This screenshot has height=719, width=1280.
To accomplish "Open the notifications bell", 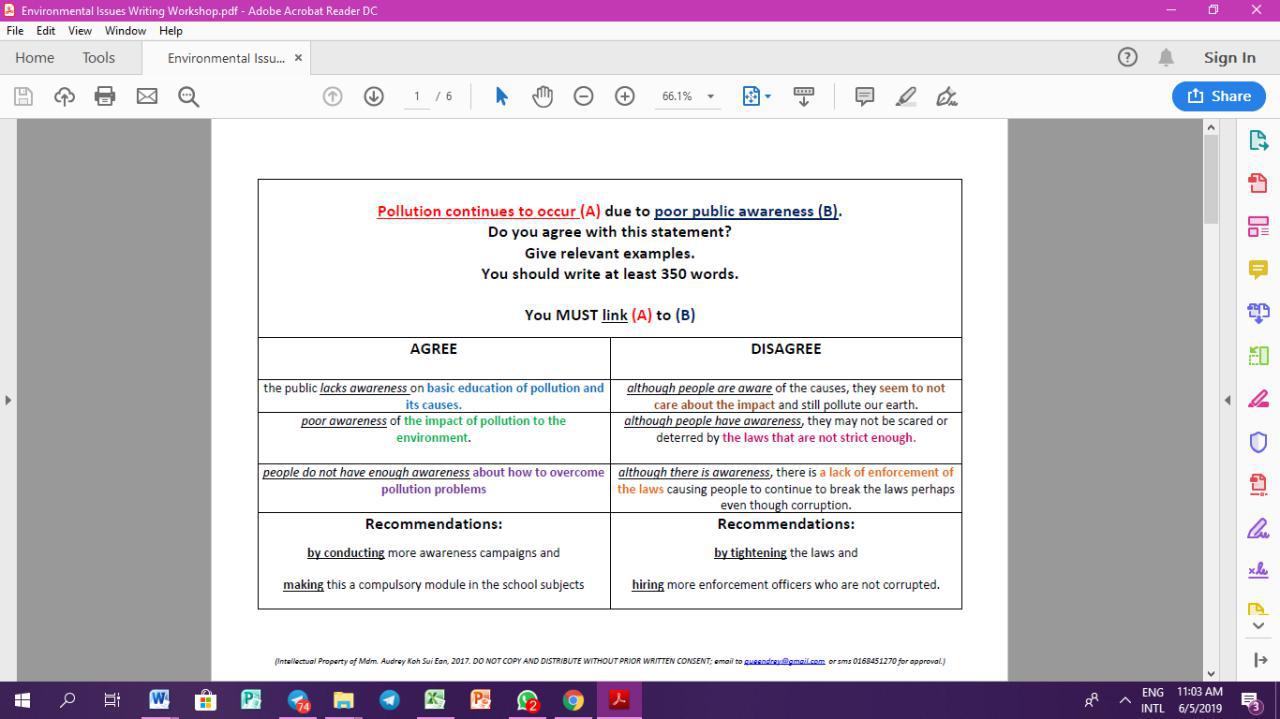I will click(x=1166, y=57).
